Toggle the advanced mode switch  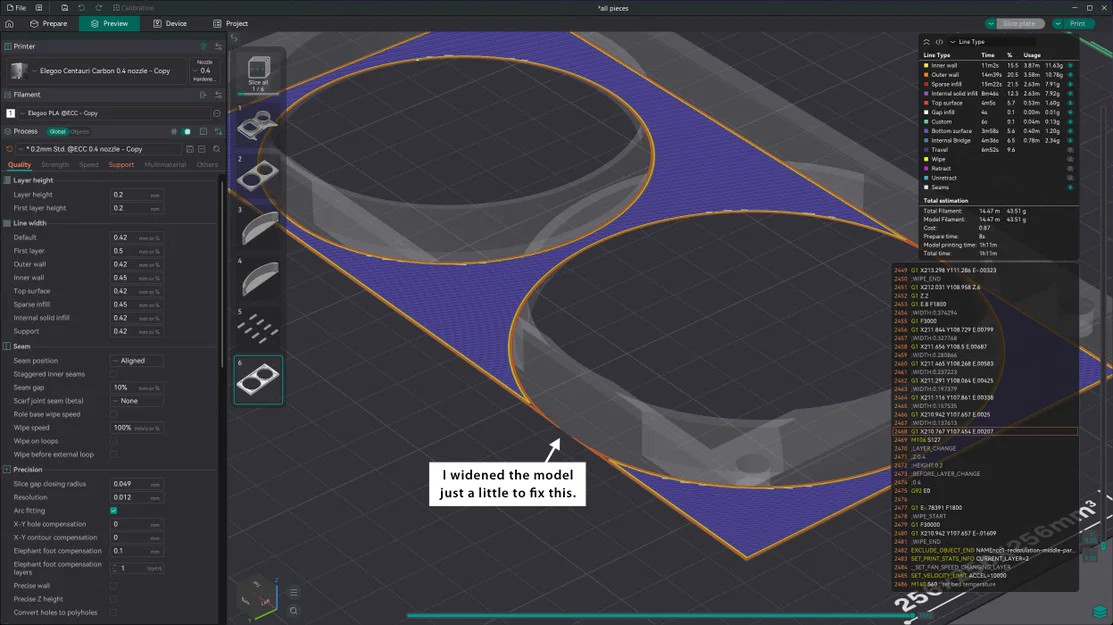[x=187, y=131]
